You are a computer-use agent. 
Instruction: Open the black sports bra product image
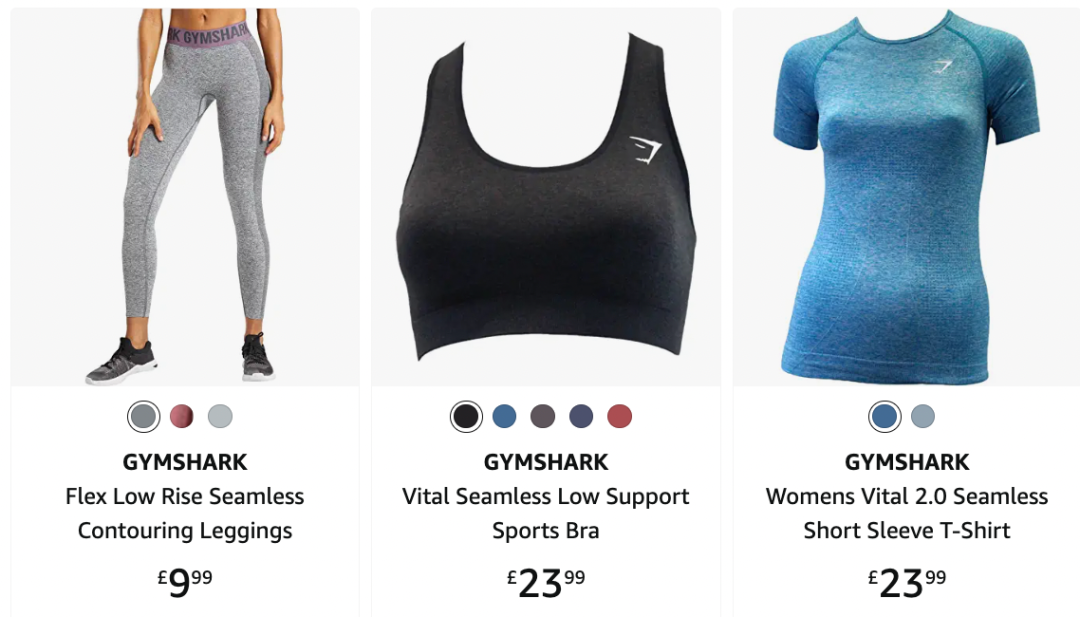(x=546, y=197)
